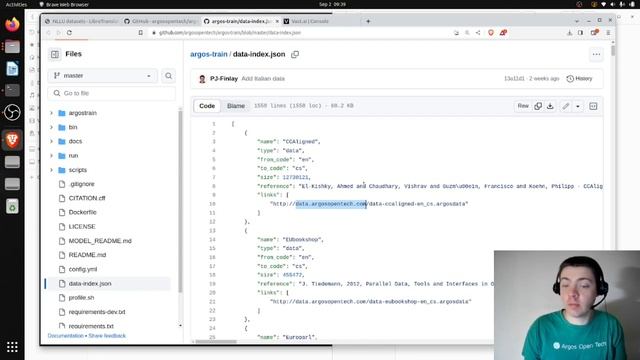Open CITATION.cff in file tree
Viewport: 640px width, 360px height.
[87, 198]
